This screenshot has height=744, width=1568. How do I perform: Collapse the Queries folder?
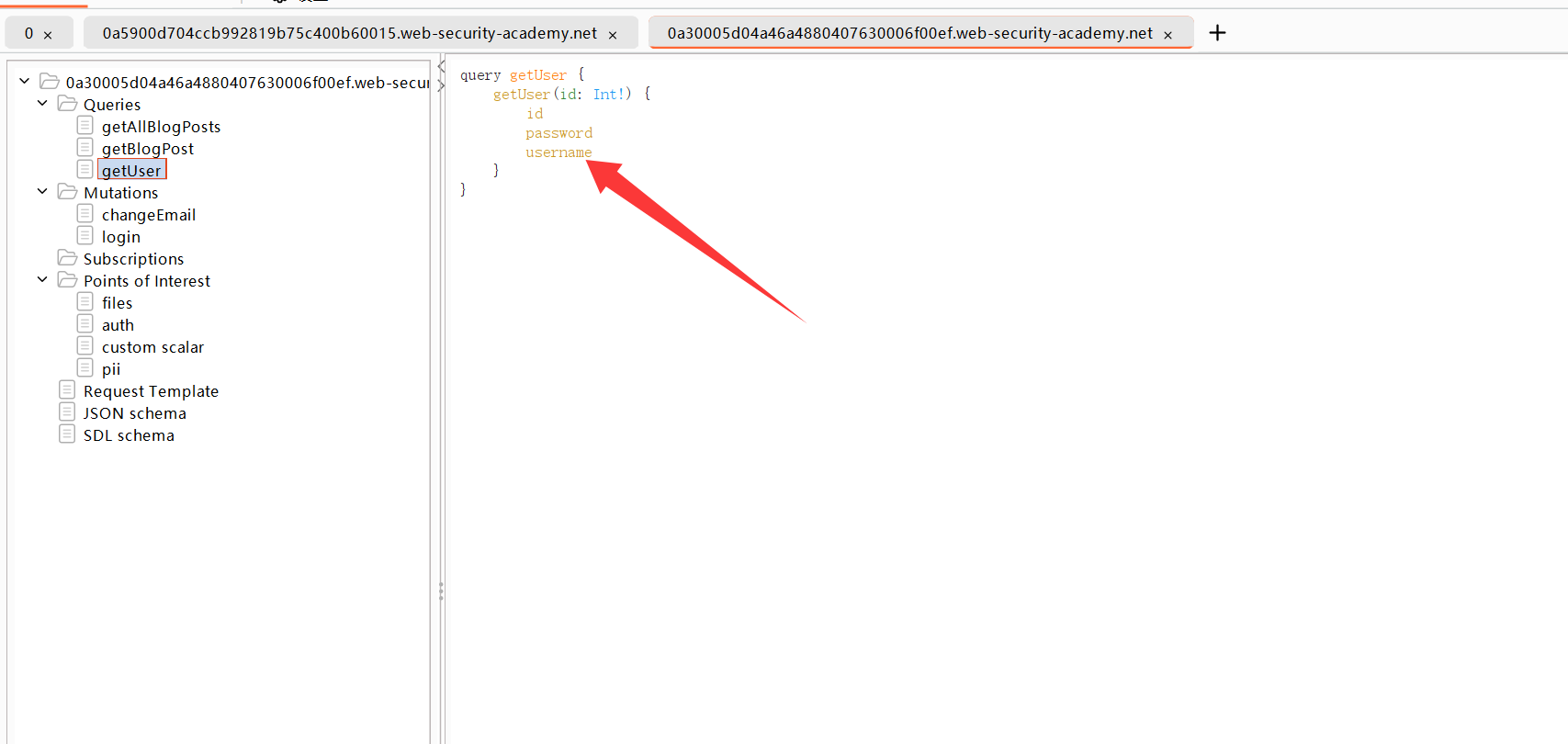click(42, 104)
